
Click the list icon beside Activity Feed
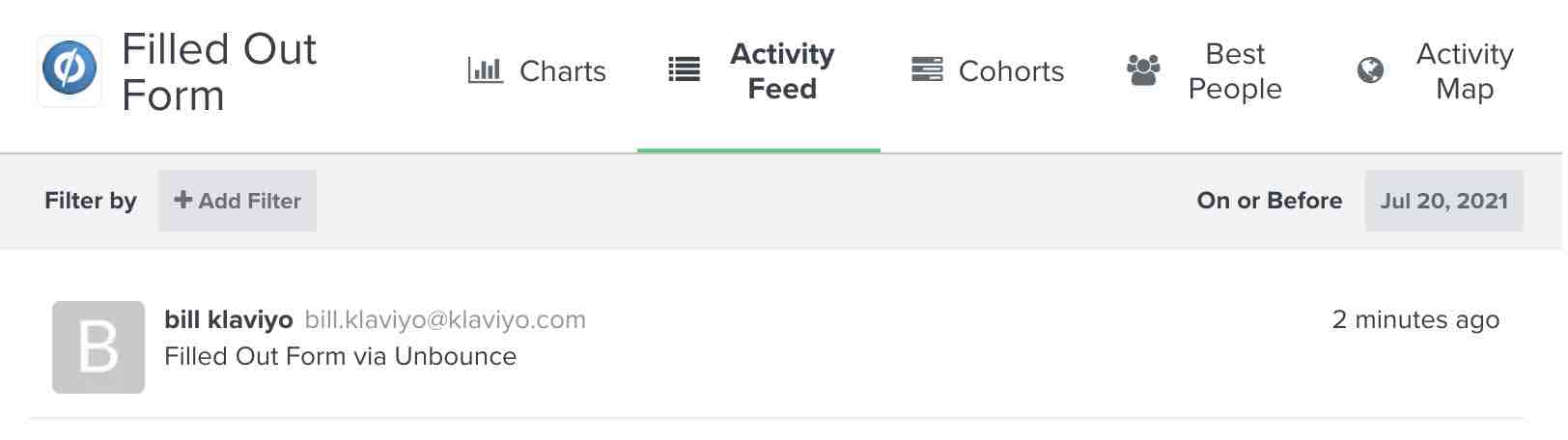click(x=685, y=70)
